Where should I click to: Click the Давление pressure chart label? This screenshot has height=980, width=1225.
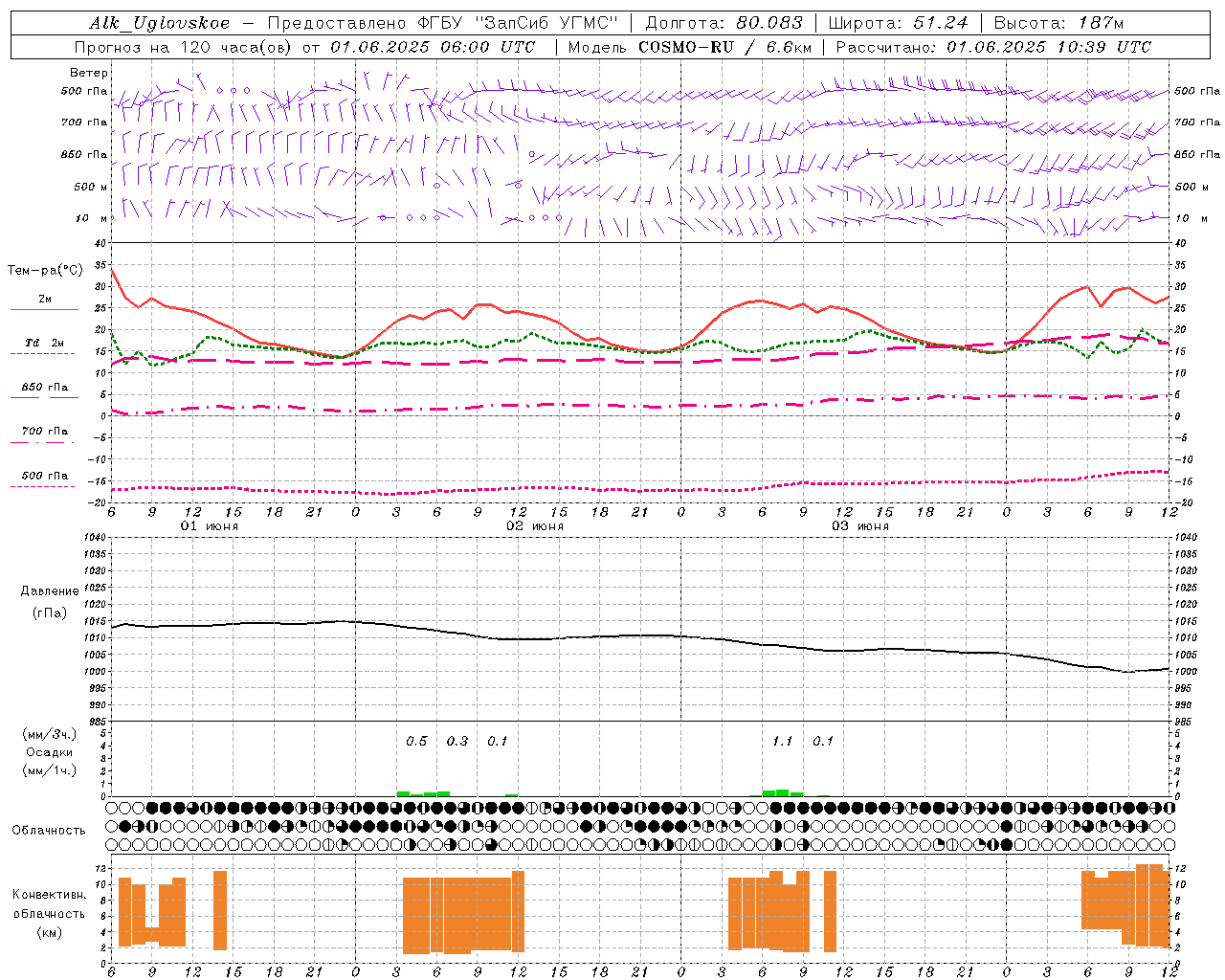(x=48, y=591)
